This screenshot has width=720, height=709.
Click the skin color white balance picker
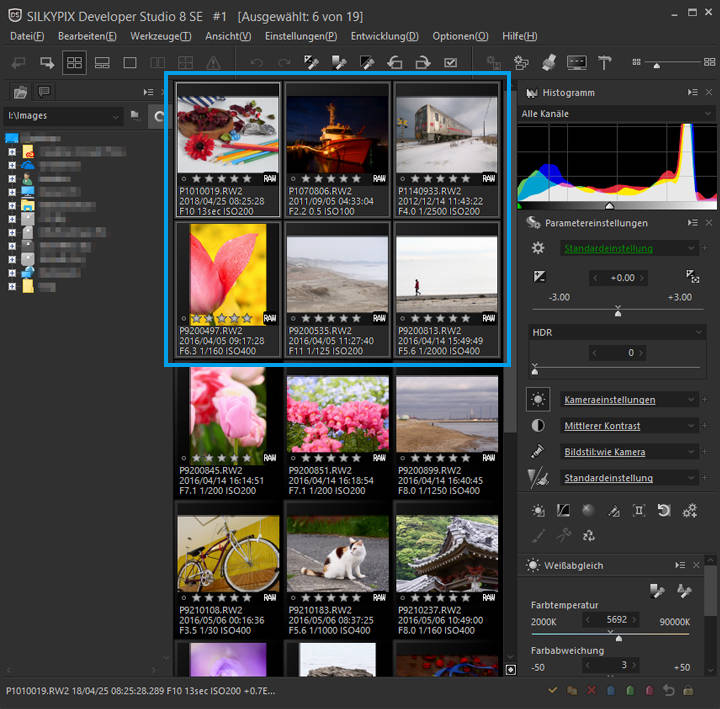[685, 591]
